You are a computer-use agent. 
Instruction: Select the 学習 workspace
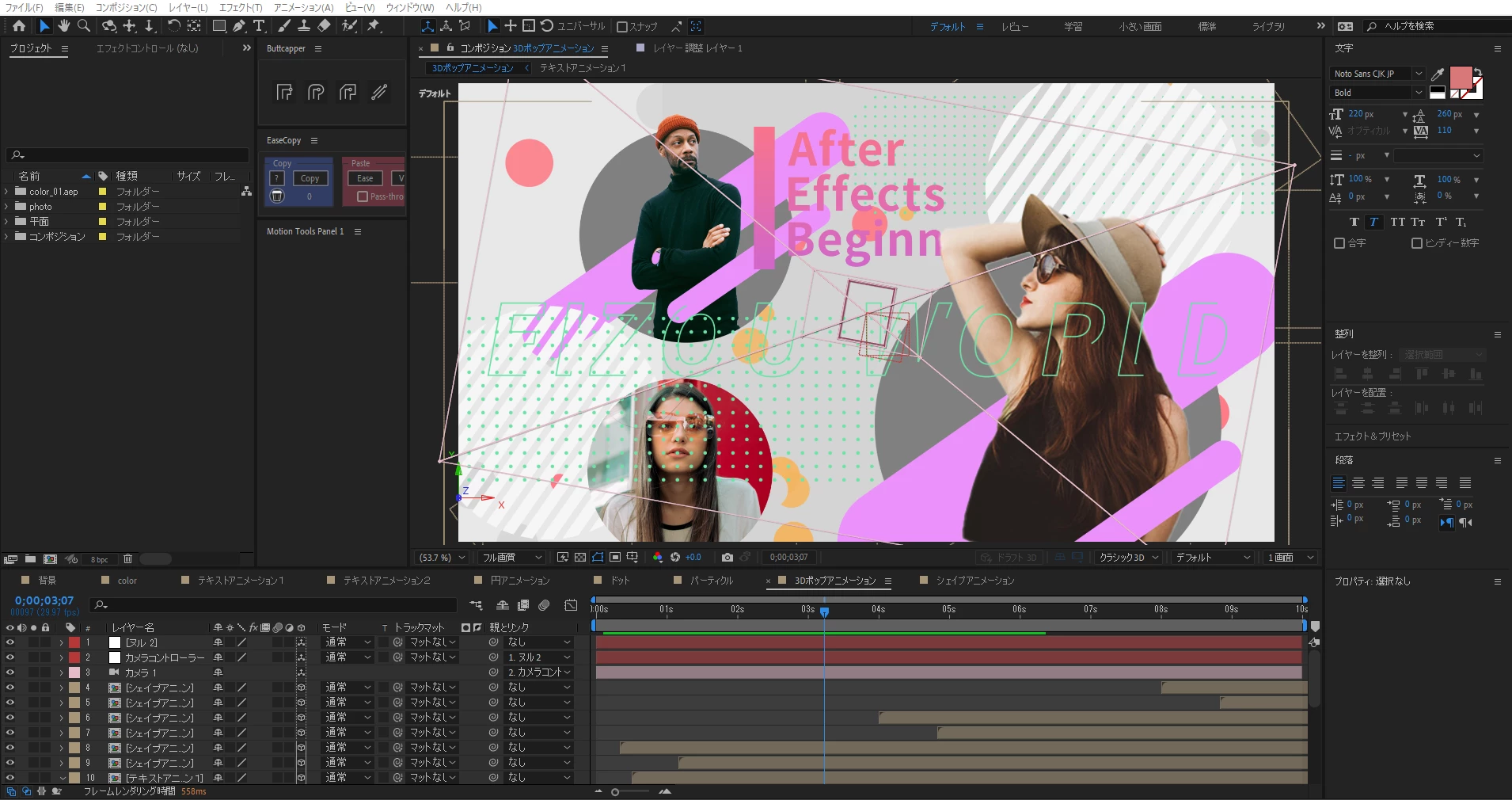coord(1073,27)
